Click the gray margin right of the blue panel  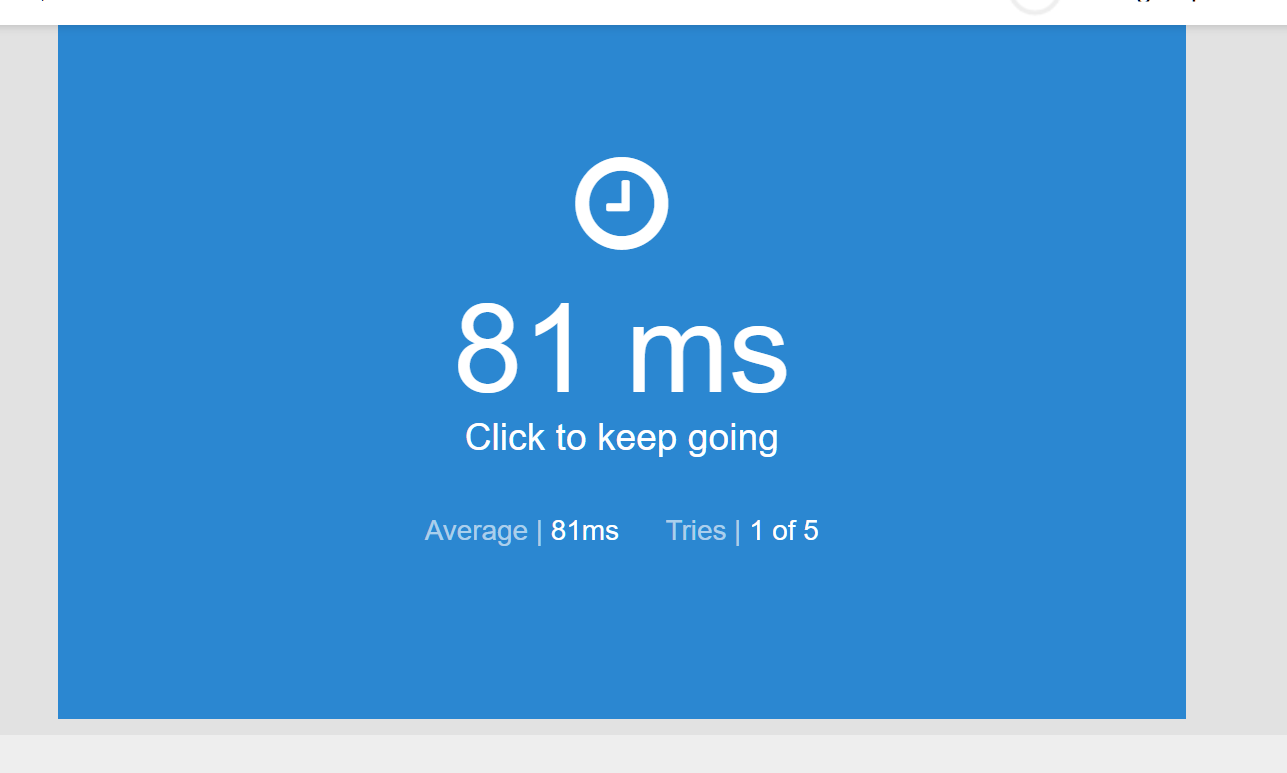point(1236,380)
